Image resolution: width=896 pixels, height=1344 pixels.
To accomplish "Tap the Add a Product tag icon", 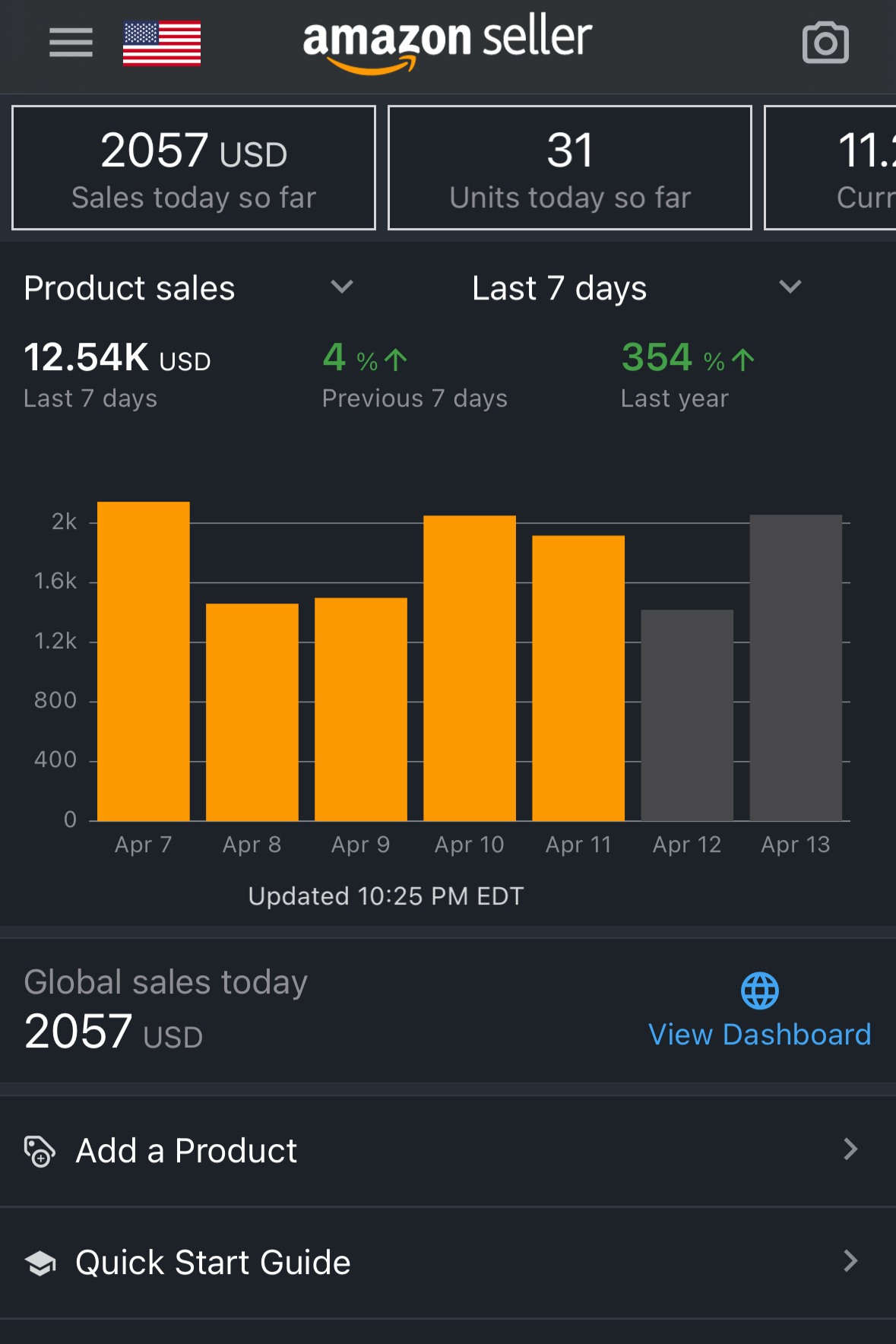I will coord(40,1151).
